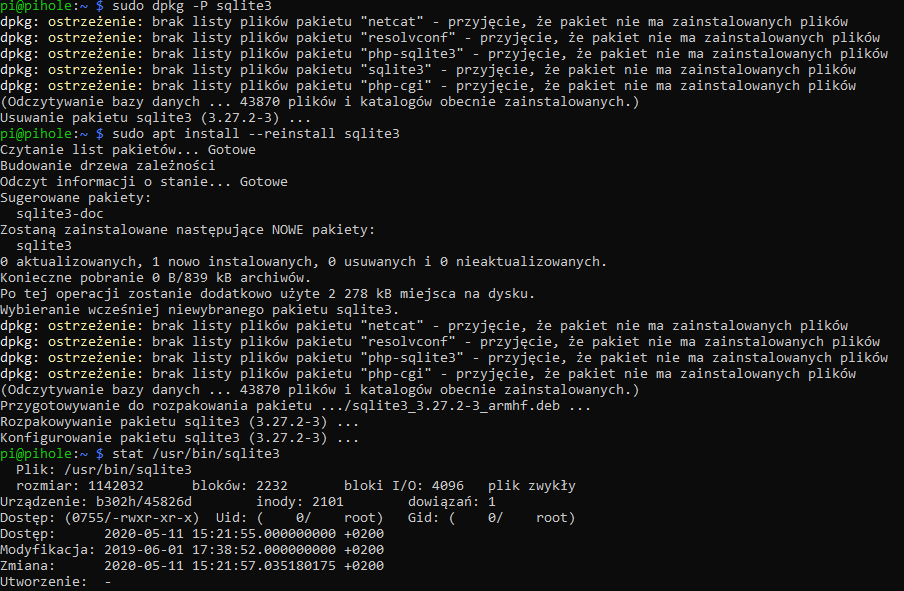Click the Modyfikacja date 2019-06-01
Viewport: 904px width, 591px height.
click(x=144, y=550)
